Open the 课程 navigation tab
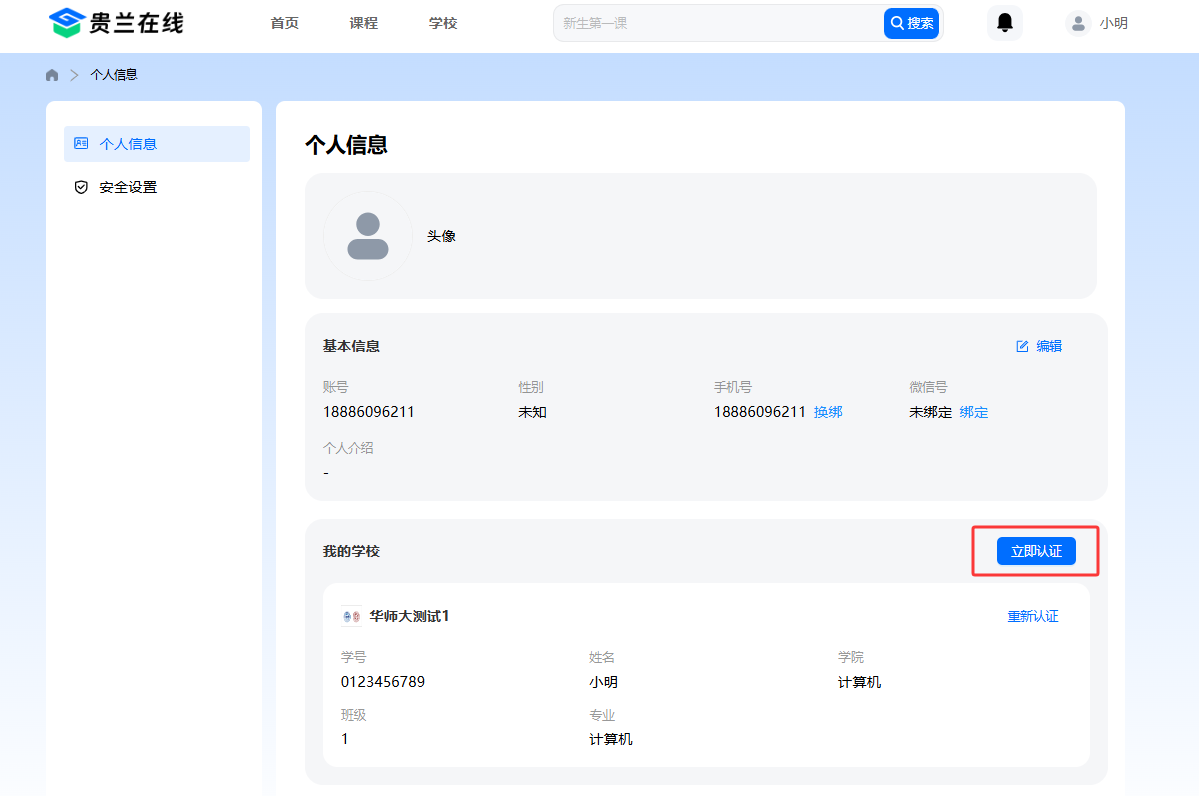 (363, 23)
